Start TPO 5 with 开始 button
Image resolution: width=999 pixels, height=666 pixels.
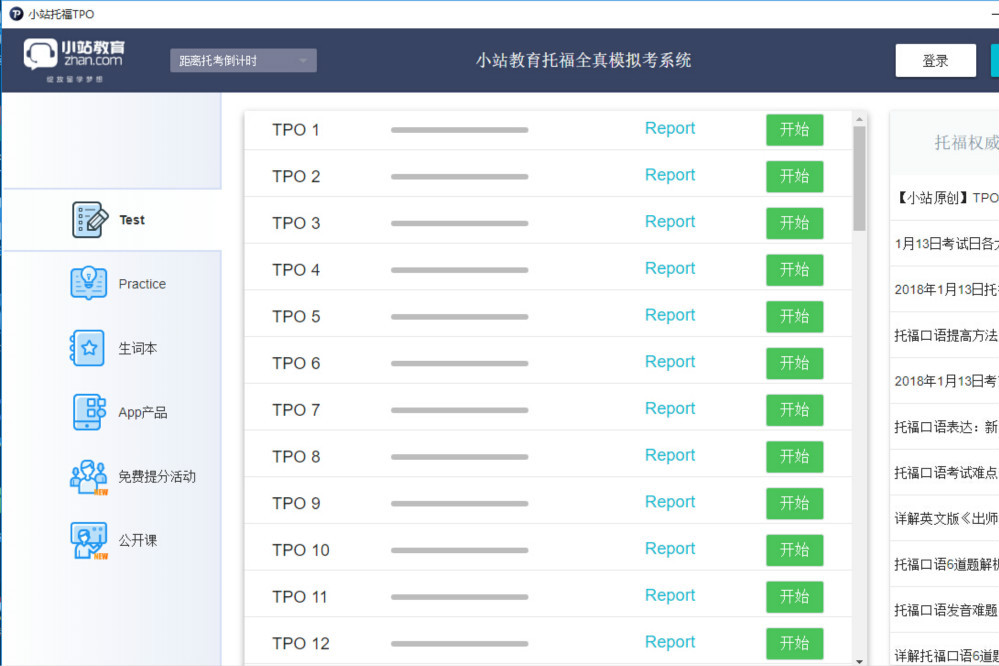(x=794, y=317)
